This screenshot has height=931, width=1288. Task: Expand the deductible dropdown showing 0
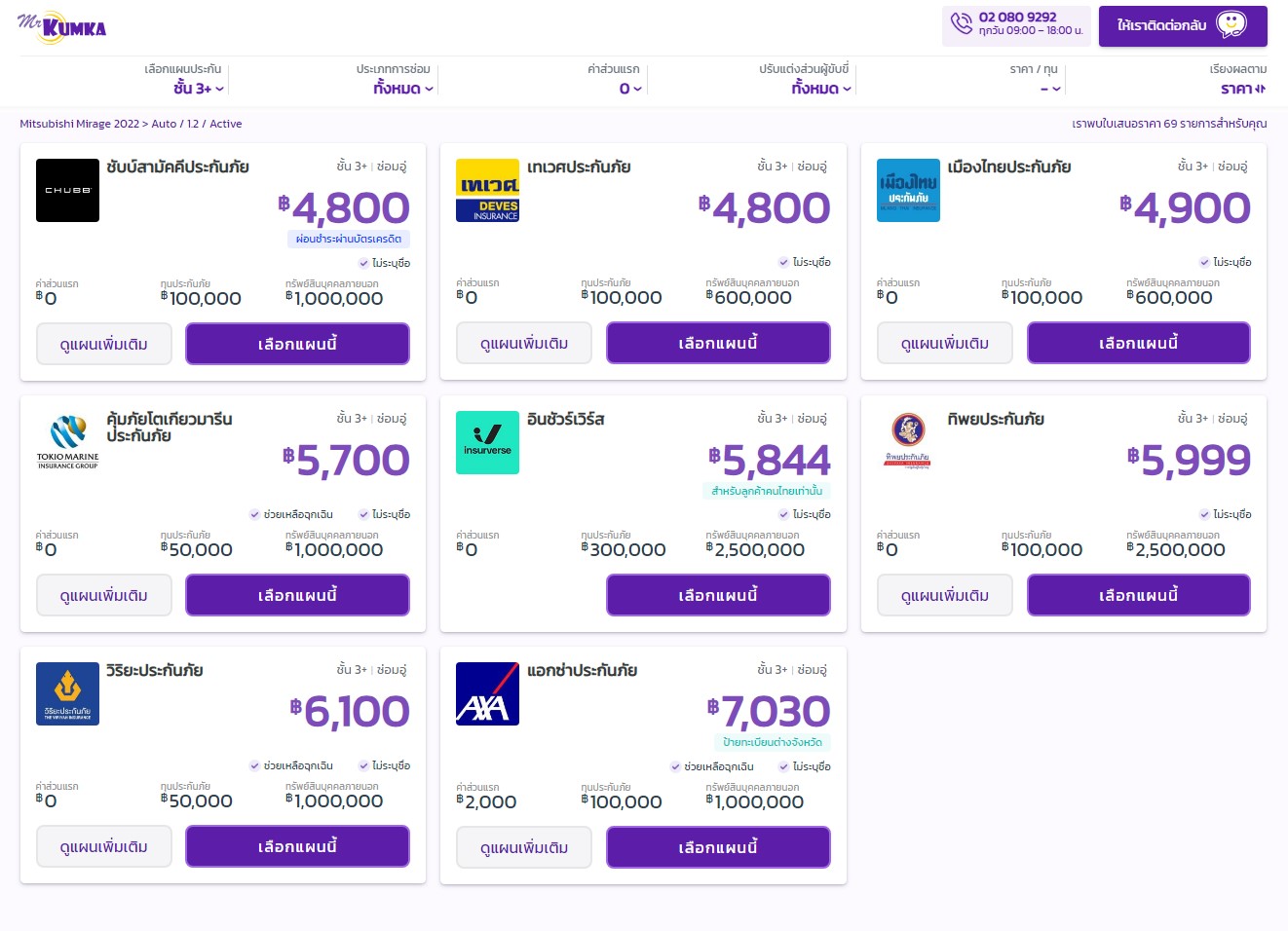coord(630,89)
